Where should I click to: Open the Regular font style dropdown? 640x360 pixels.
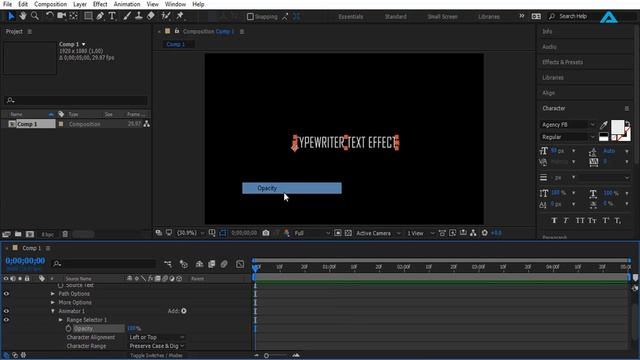point(568,137)
